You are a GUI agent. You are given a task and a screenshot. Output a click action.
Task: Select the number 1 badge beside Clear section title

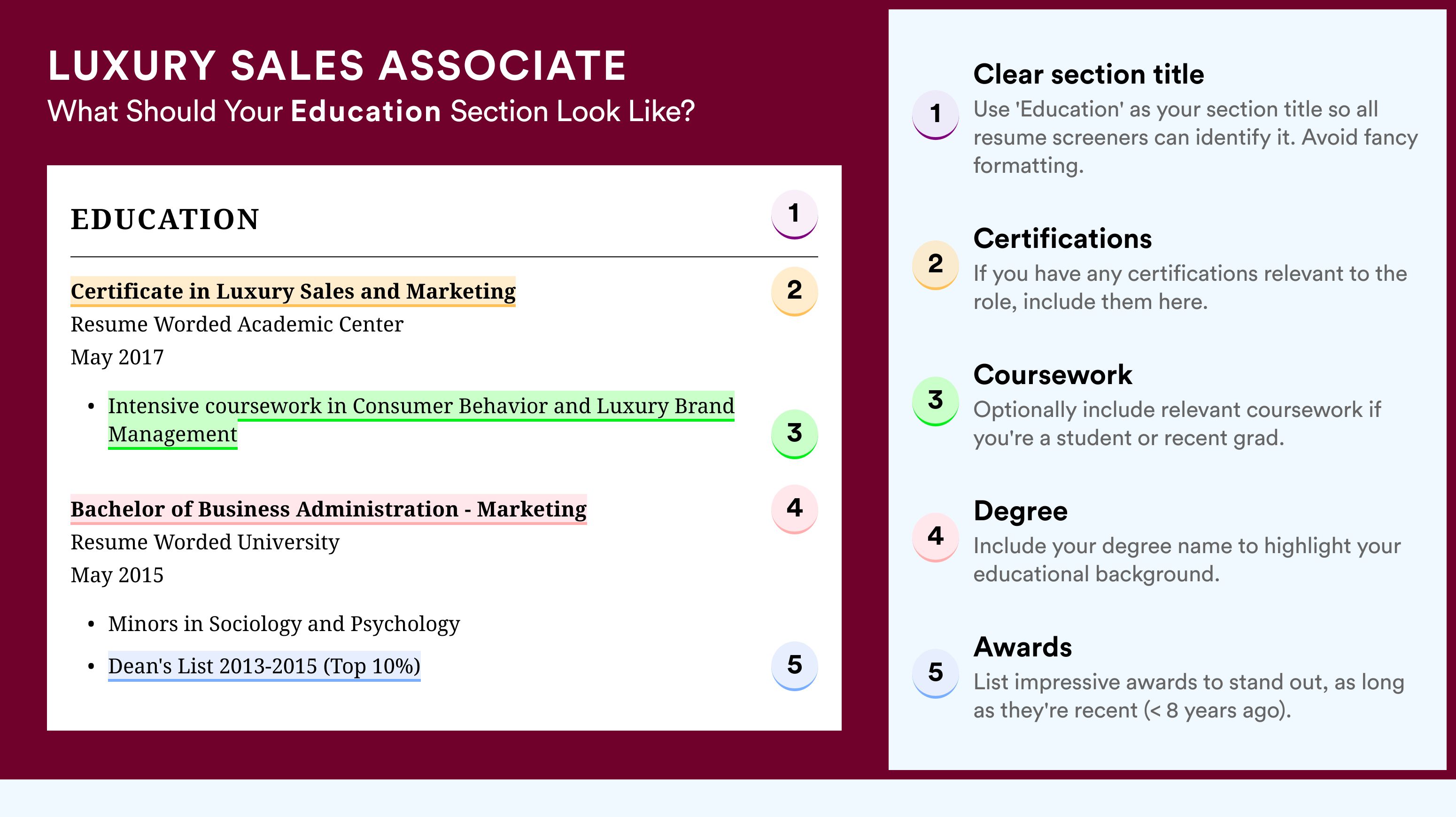[935, 115]
